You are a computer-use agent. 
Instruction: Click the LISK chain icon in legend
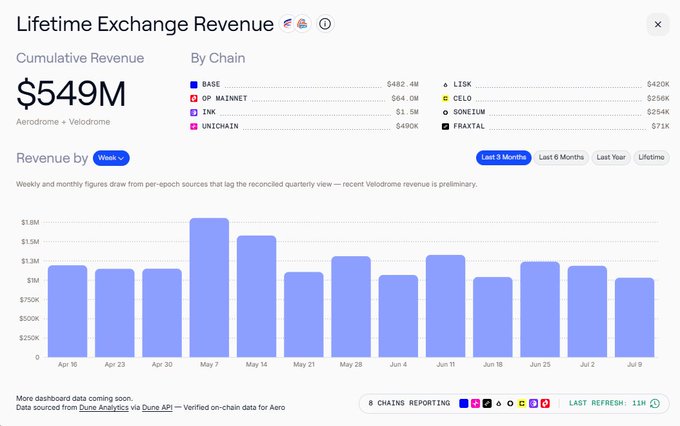click(445, 85)
